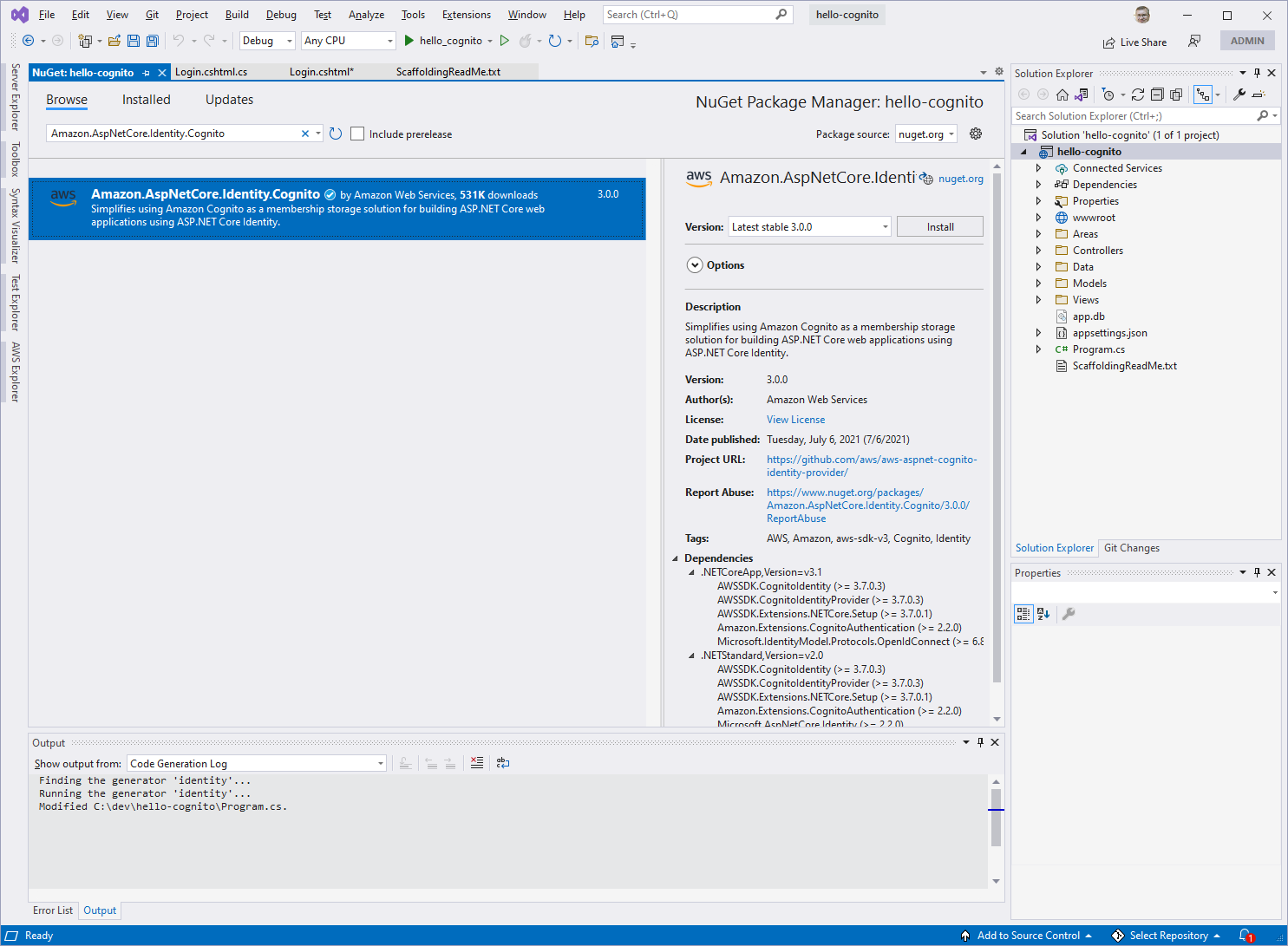This screenshot has height=946, width=1288.
Task: Click the Install button
Action: (940, 227)
